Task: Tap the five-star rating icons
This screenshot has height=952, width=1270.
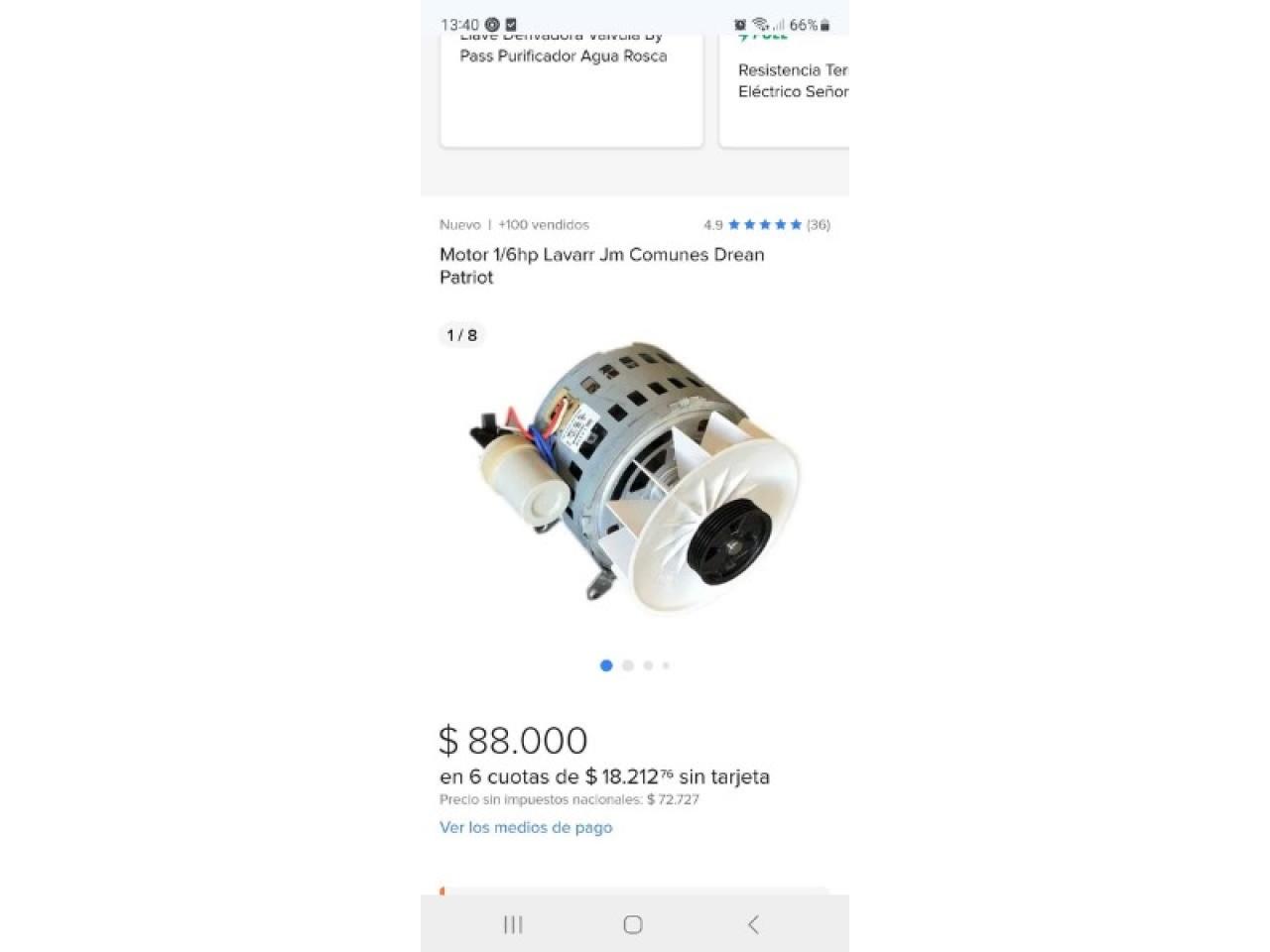Action: coord(765,225)
